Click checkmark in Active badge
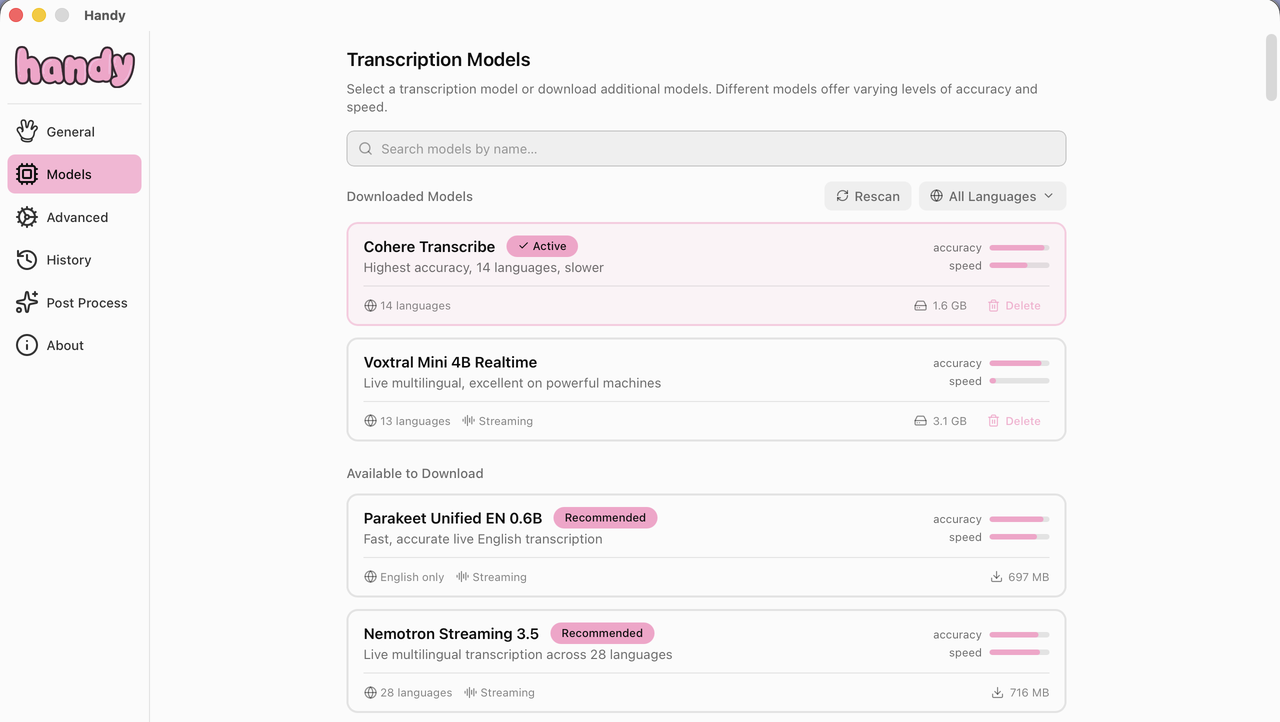The width and height of the screenshot is (1280, 722). tap(523, 246)
